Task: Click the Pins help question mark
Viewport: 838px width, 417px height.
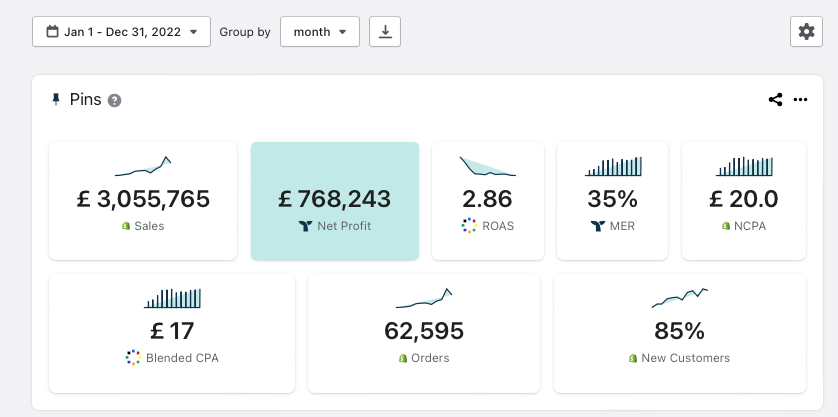Action: (x=115, y=100)
